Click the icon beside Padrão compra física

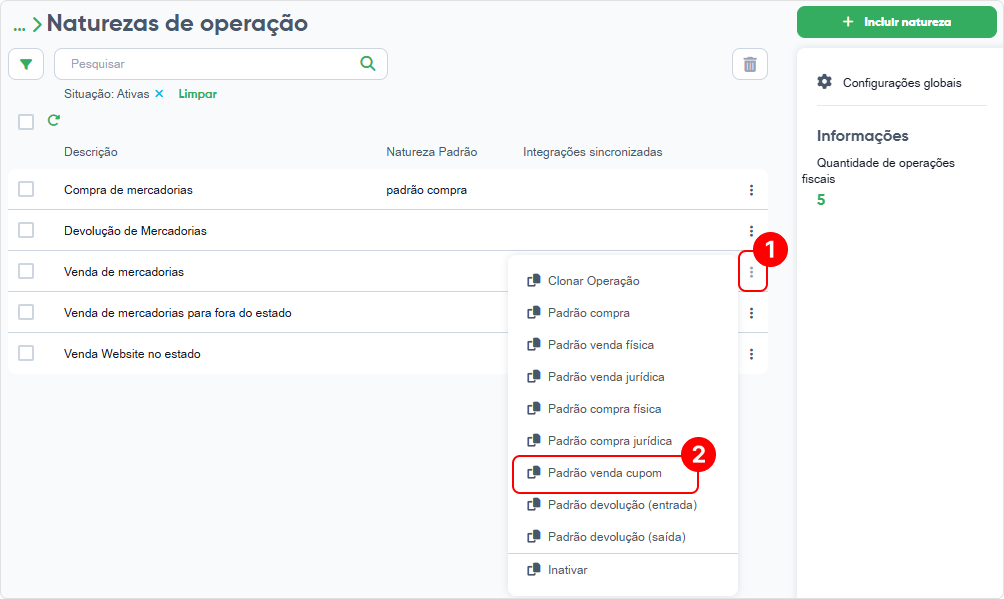point(533,409)
